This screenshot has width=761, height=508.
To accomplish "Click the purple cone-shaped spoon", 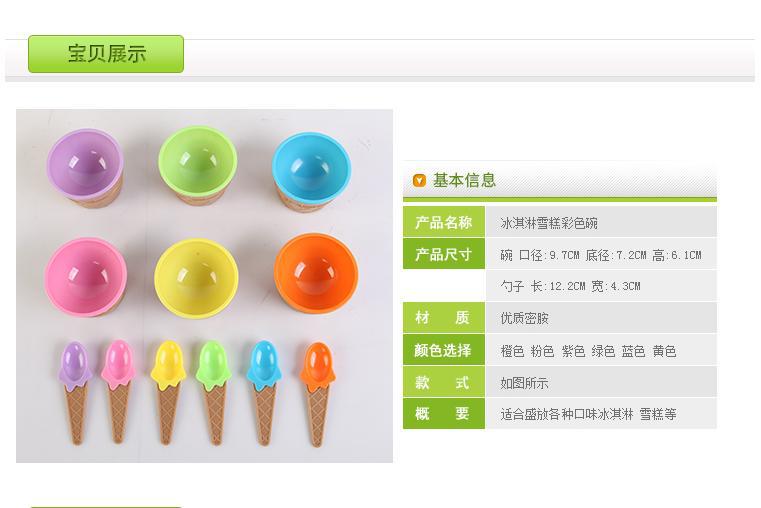I will point(75,393).
